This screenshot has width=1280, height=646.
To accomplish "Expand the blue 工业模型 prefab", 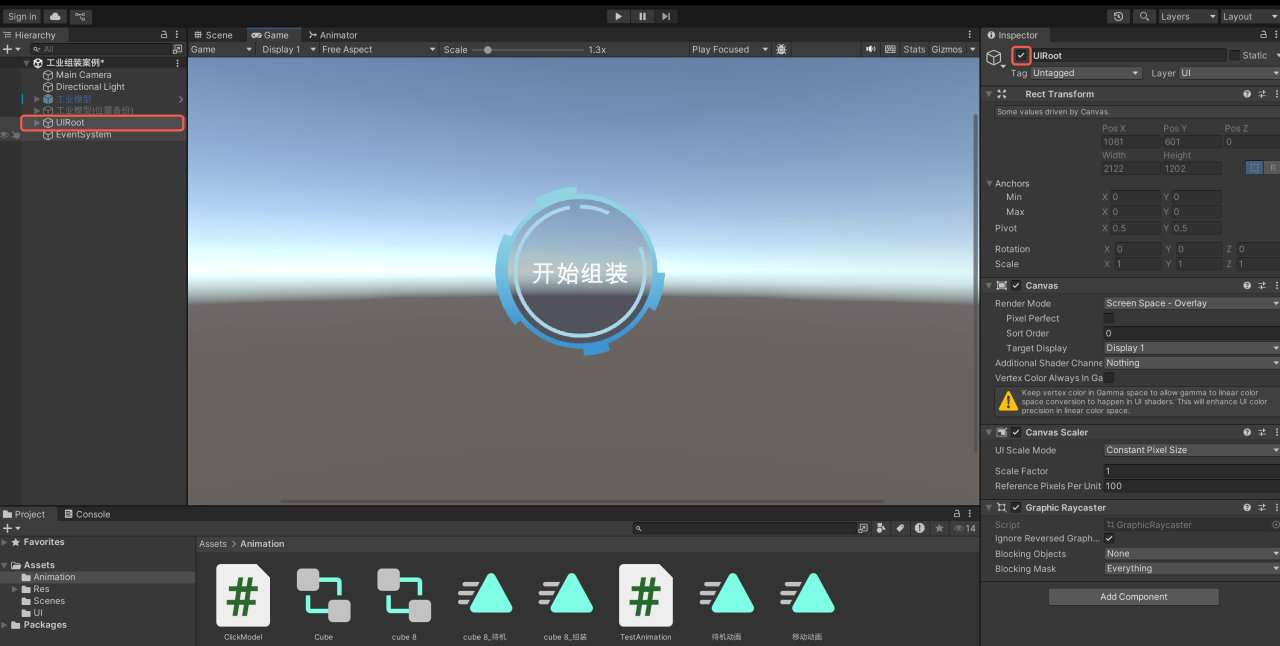I will pyautogui.click(x=37, y=99).
